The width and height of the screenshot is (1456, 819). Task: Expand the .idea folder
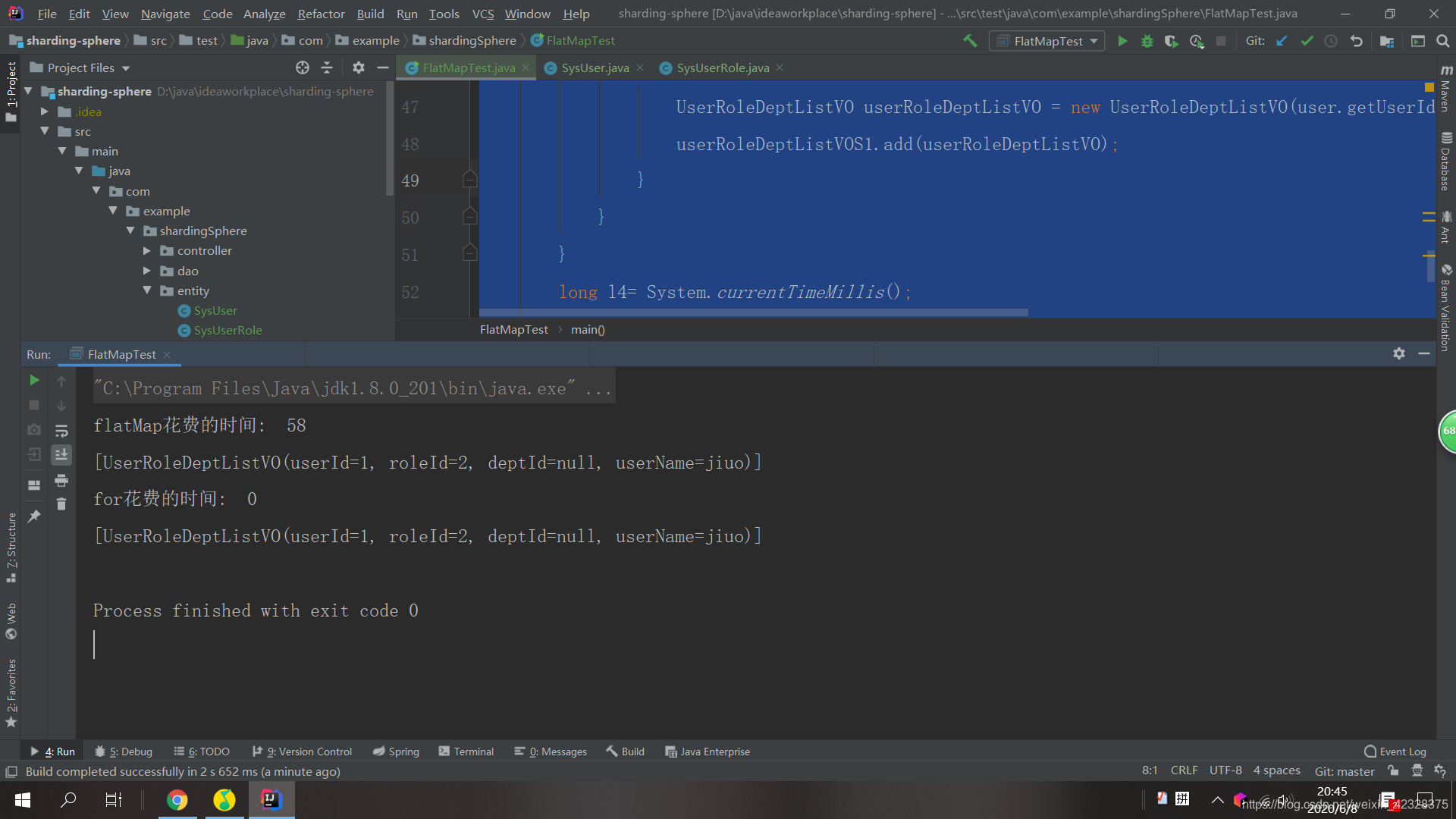(45, 111)
